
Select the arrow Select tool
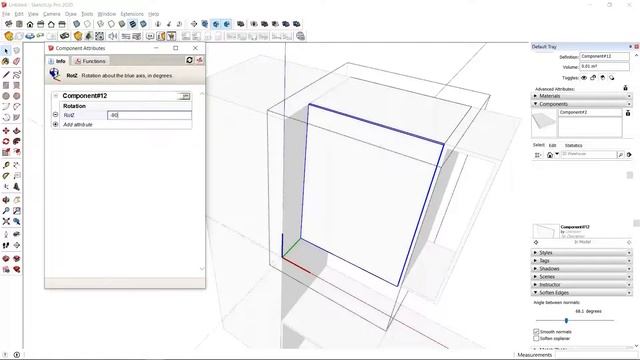(6, 51)
